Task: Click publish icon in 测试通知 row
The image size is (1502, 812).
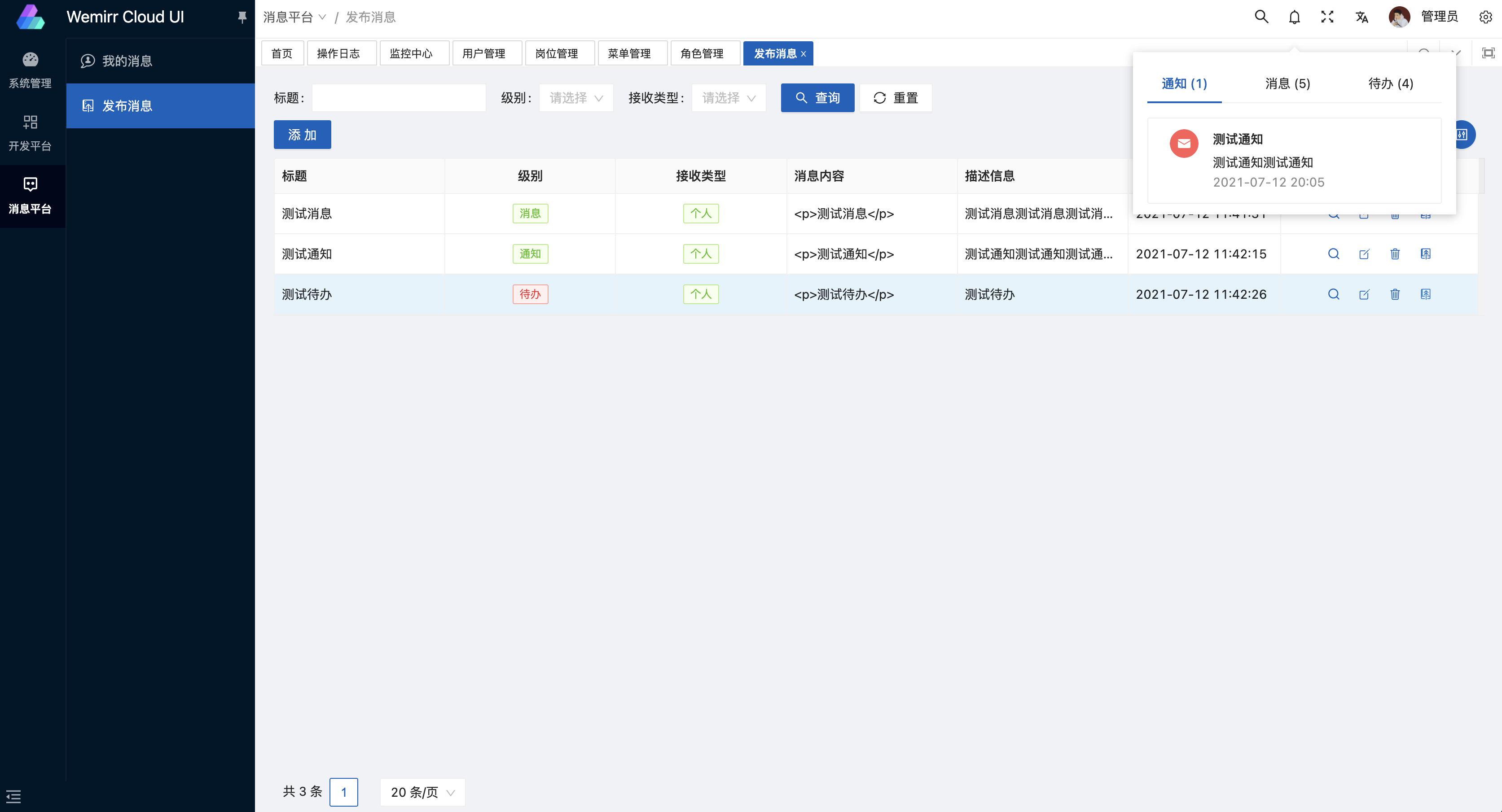Action: 1425,254
